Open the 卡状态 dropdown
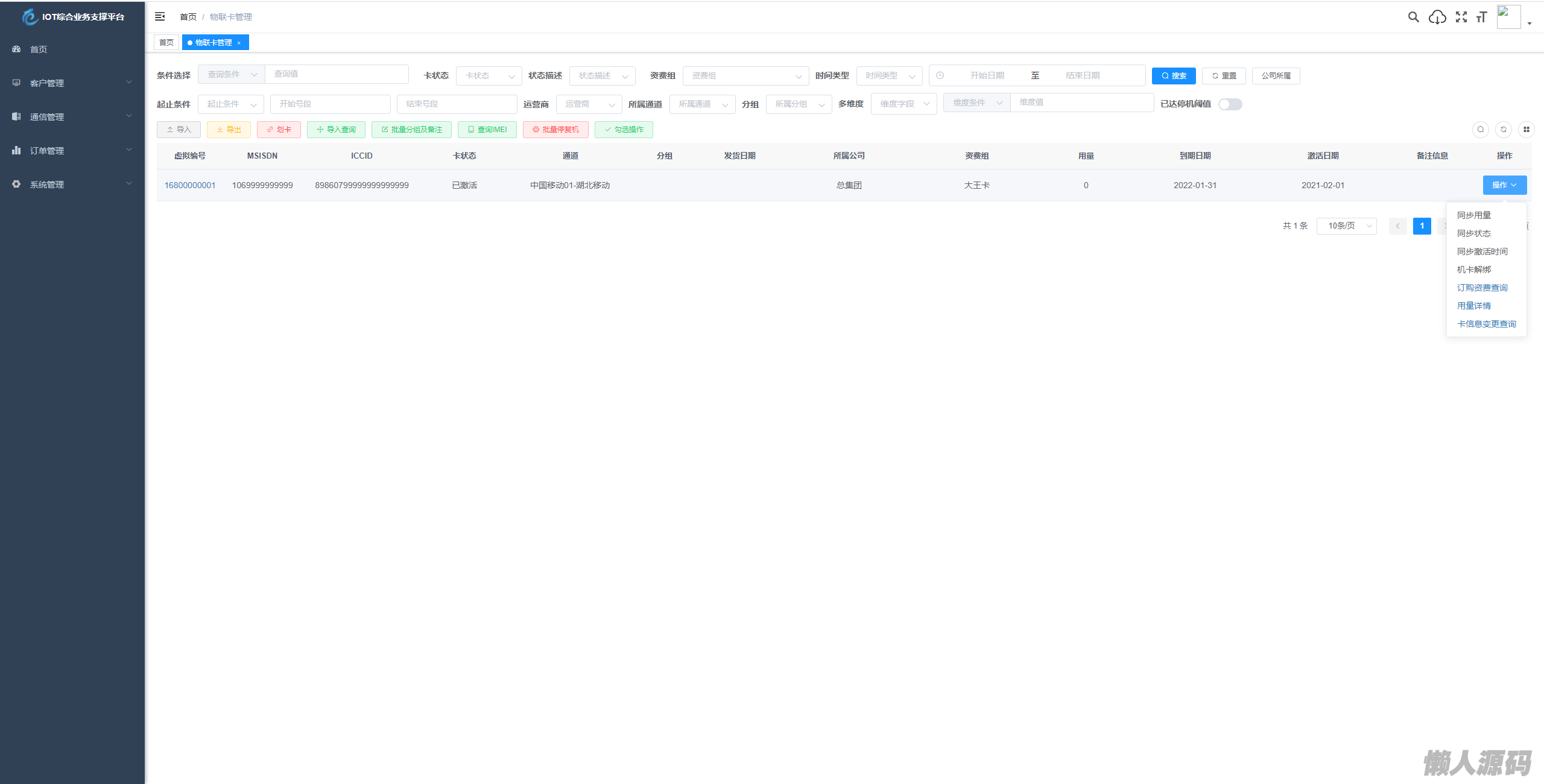Viewport: 1544px width, 784px height. click(489, 76)
